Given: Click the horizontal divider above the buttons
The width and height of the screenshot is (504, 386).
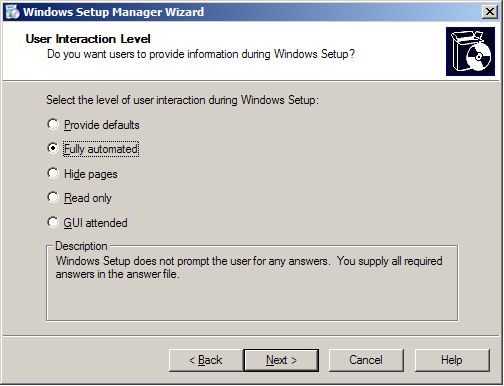Looking at the screenshot, I should (x=252, y=336).
